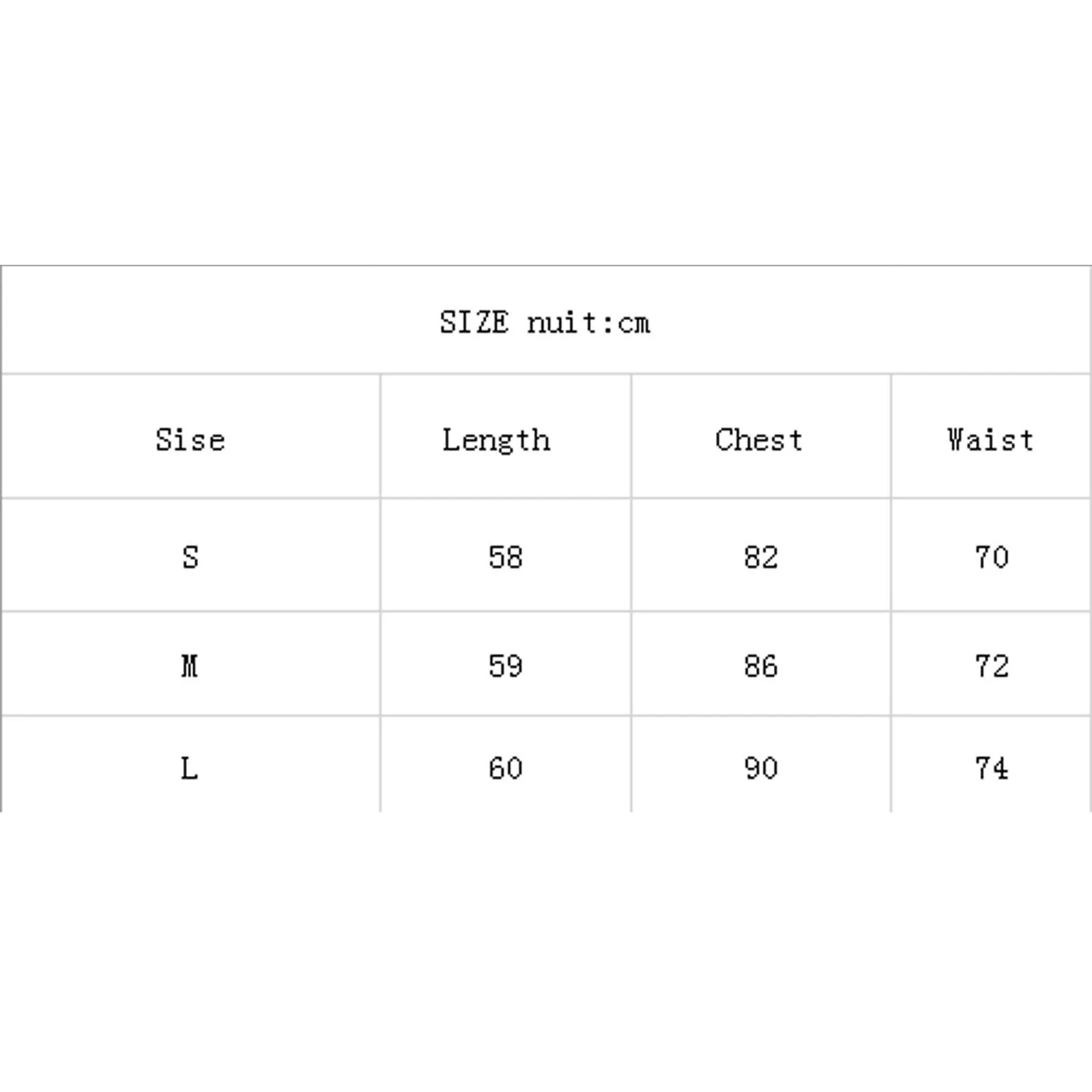Select the length value 59 for size M
The width and height of the screenshot is (1092, 1092).
coord(506,665)
